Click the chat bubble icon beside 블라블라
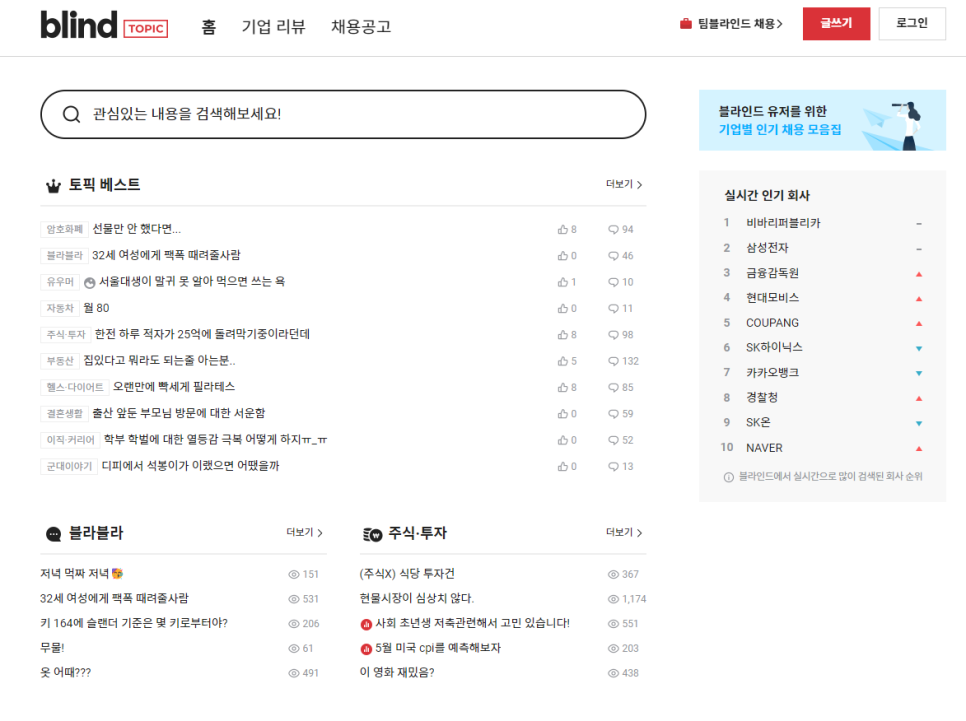The width and height of the screenshot is (966, 721). coord(54,534)
